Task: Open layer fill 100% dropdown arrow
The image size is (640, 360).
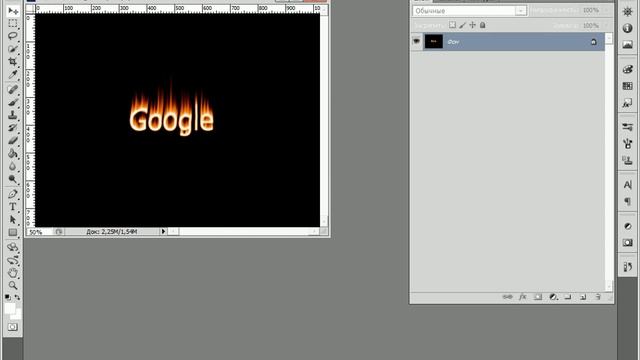Action: point(607,25)
